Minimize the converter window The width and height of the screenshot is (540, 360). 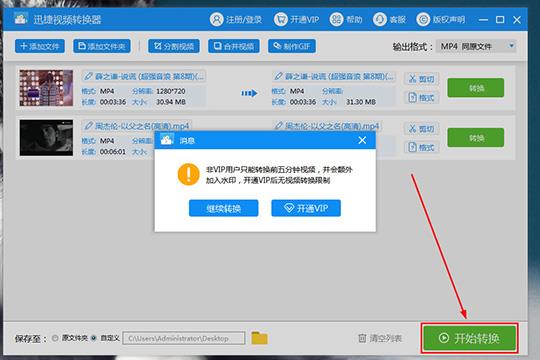coord(483,20)
